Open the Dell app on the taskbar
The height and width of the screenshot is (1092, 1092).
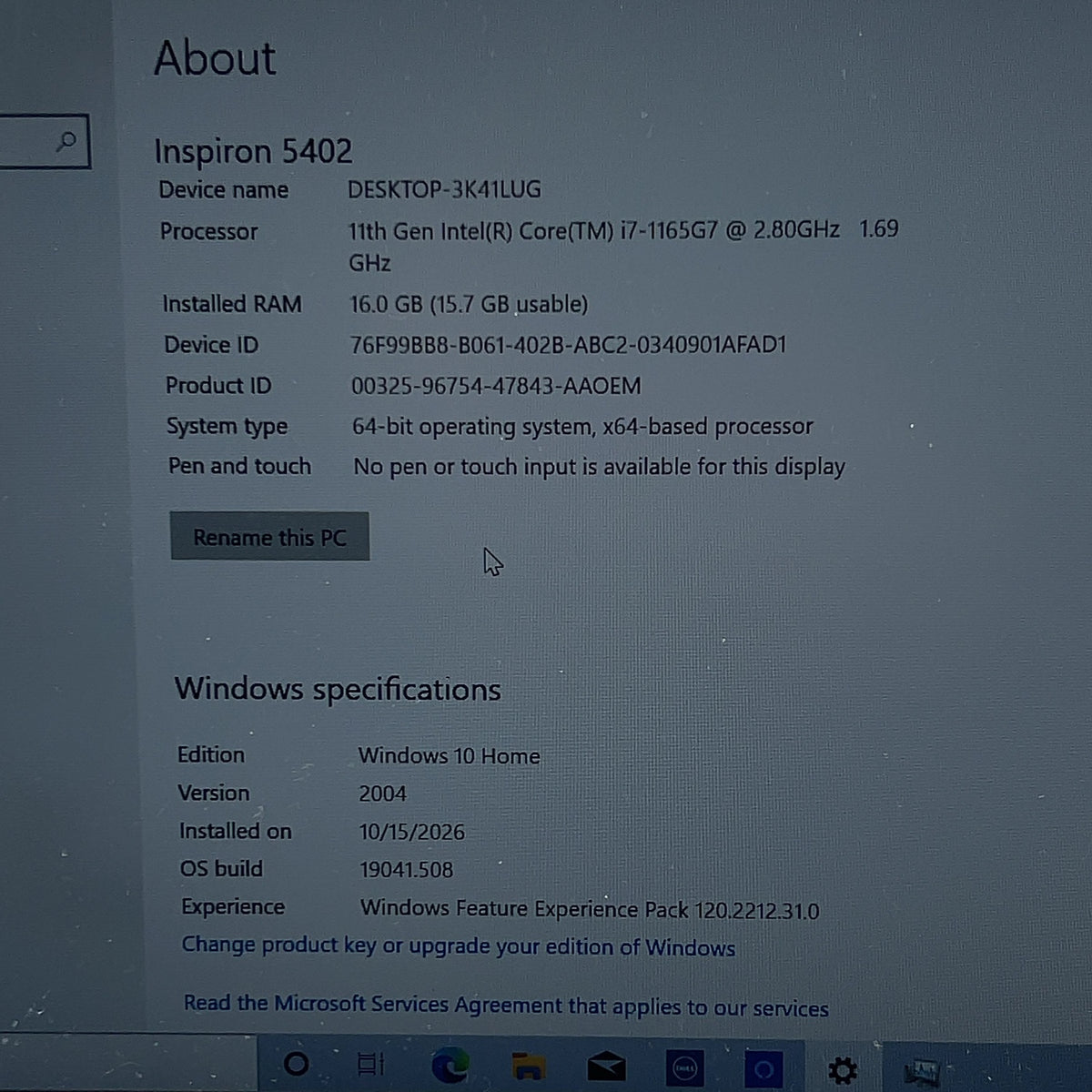coord(684,1068)
